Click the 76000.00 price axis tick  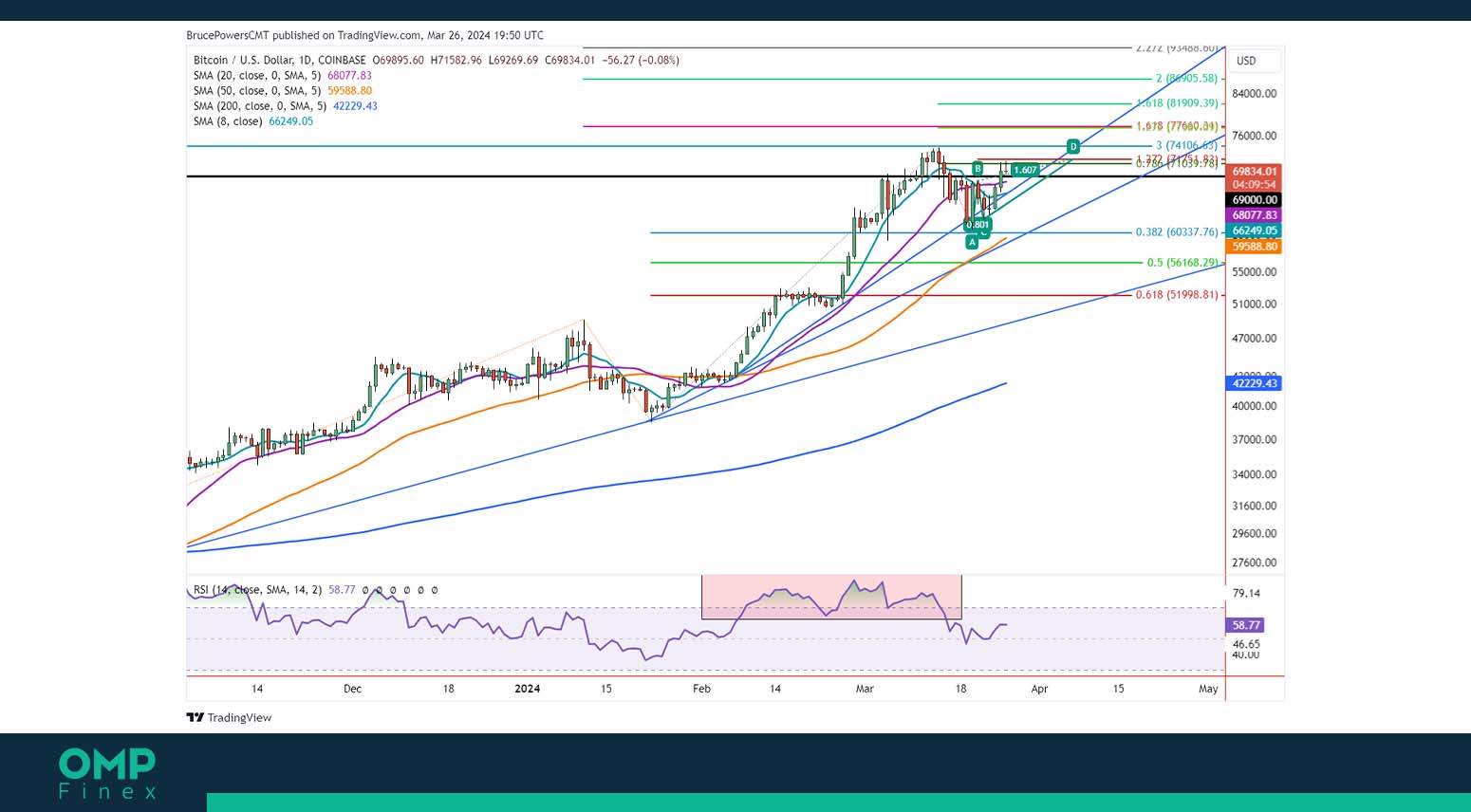click(1254, 137)
